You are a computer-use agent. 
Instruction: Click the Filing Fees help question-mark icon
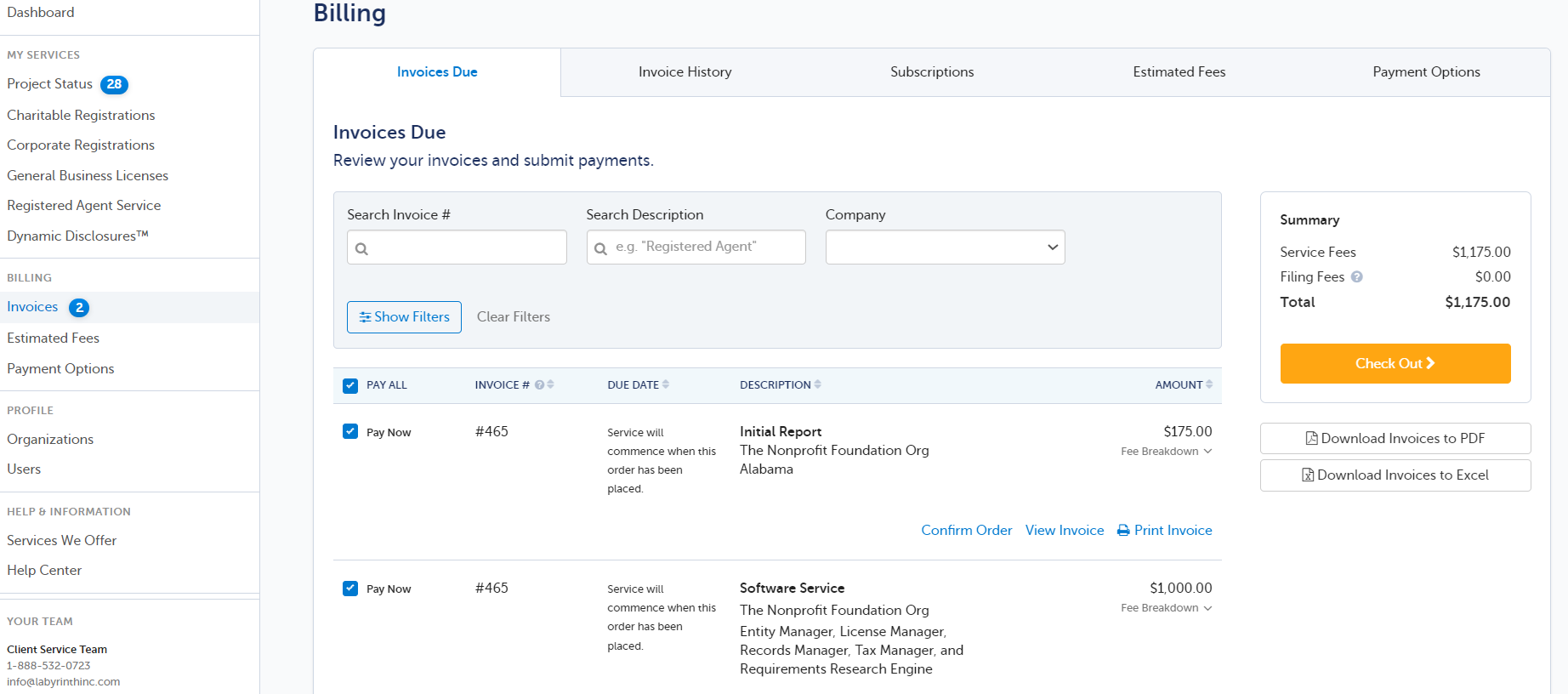[1357, 276]
